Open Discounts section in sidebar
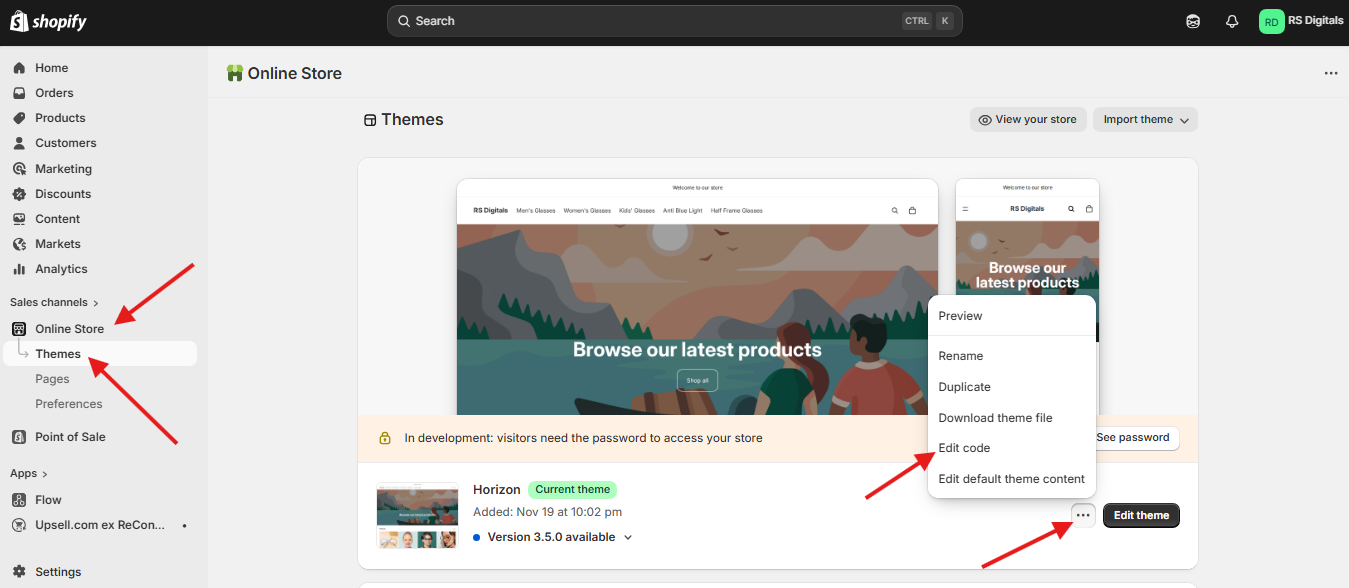Viewport: 1349px width, 588px height. tap(63, 194)
